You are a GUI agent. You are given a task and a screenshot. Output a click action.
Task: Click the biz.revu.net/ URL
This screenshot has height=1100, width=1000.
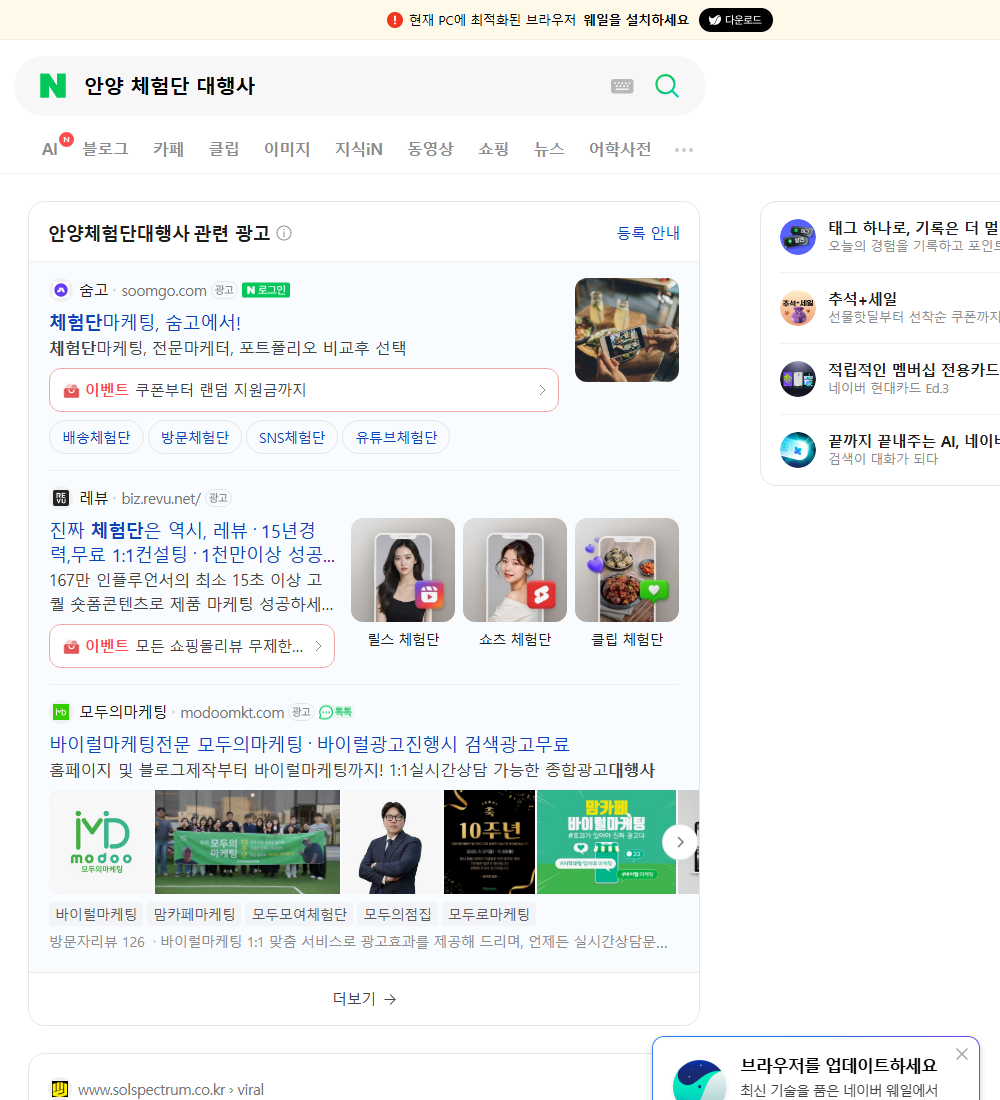(x=161, y=499)
